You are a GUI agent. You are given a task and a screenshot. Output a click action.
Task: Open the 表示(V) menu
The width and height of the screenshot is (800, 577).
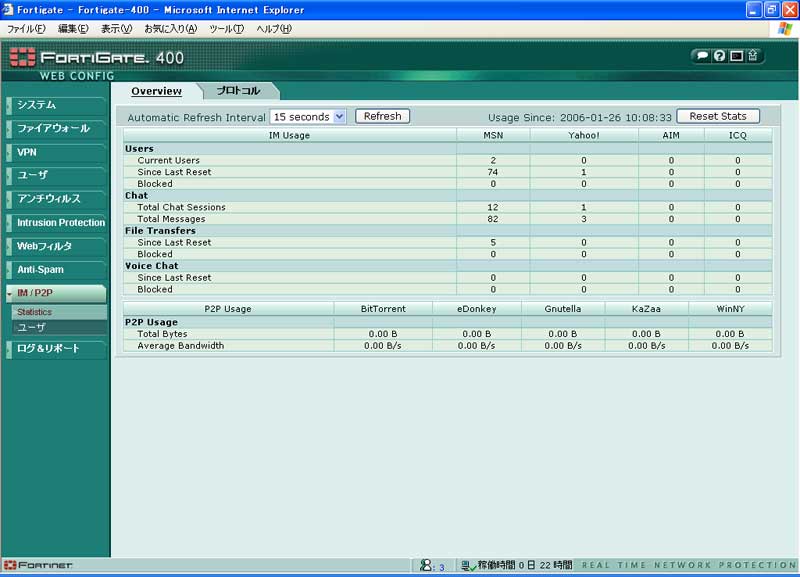[x=116, y=29]
